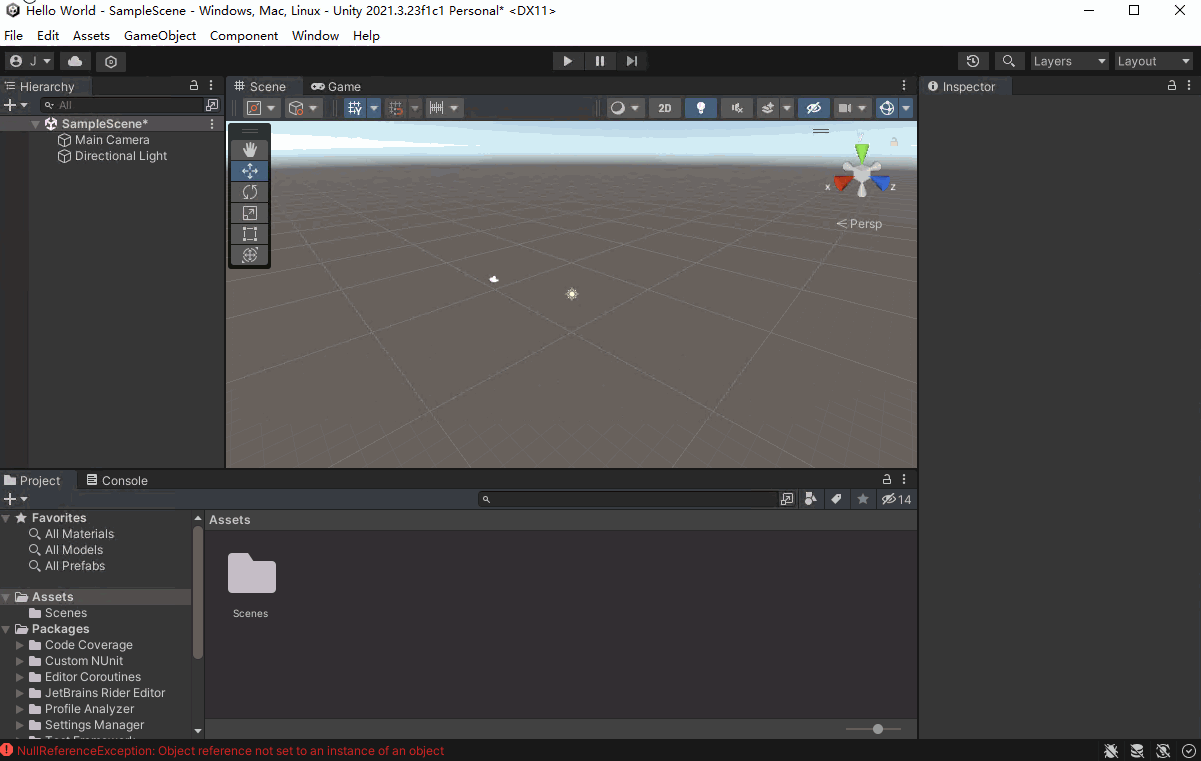Image resolution: width=1201 pixels, height=761 pixels.
Task: Open the Window menu
Action: tap(315, 35)
